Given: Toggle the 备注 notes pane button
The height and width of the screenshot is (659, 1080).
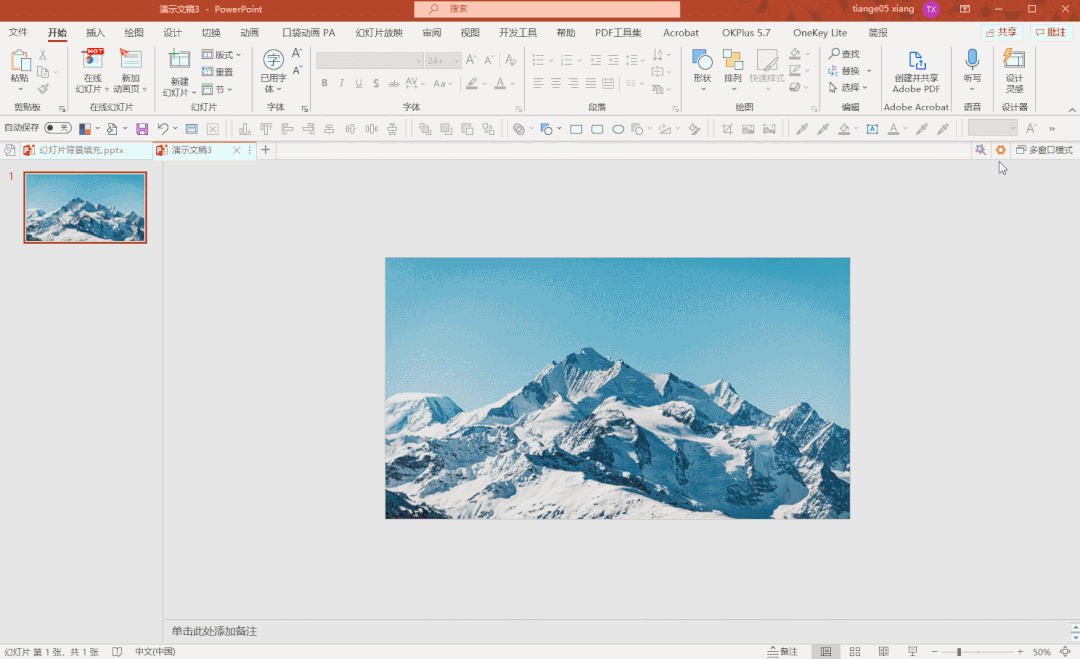Looking at the screenshot, I should tap(782, 652).
